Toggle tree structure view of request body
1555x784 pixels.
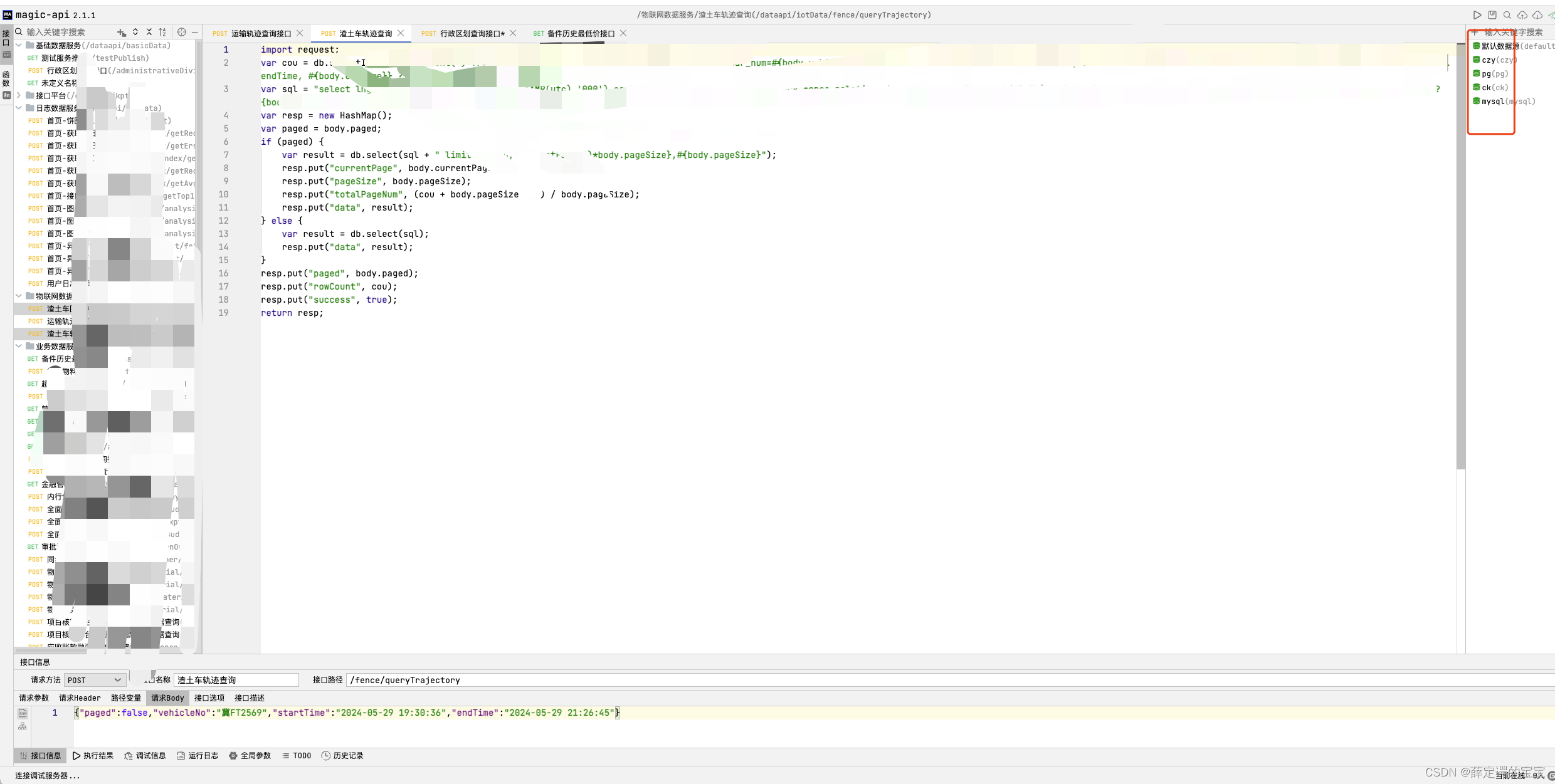coord(23,726)
